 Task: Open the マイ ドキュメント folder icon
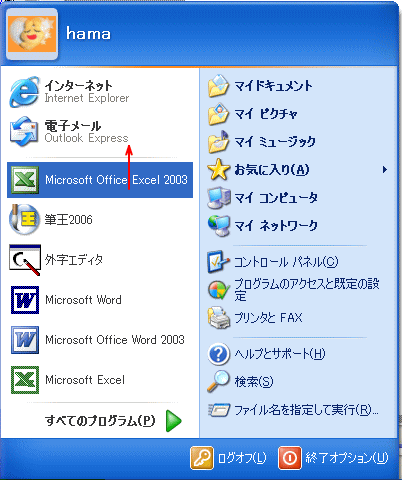click(218, 86)
